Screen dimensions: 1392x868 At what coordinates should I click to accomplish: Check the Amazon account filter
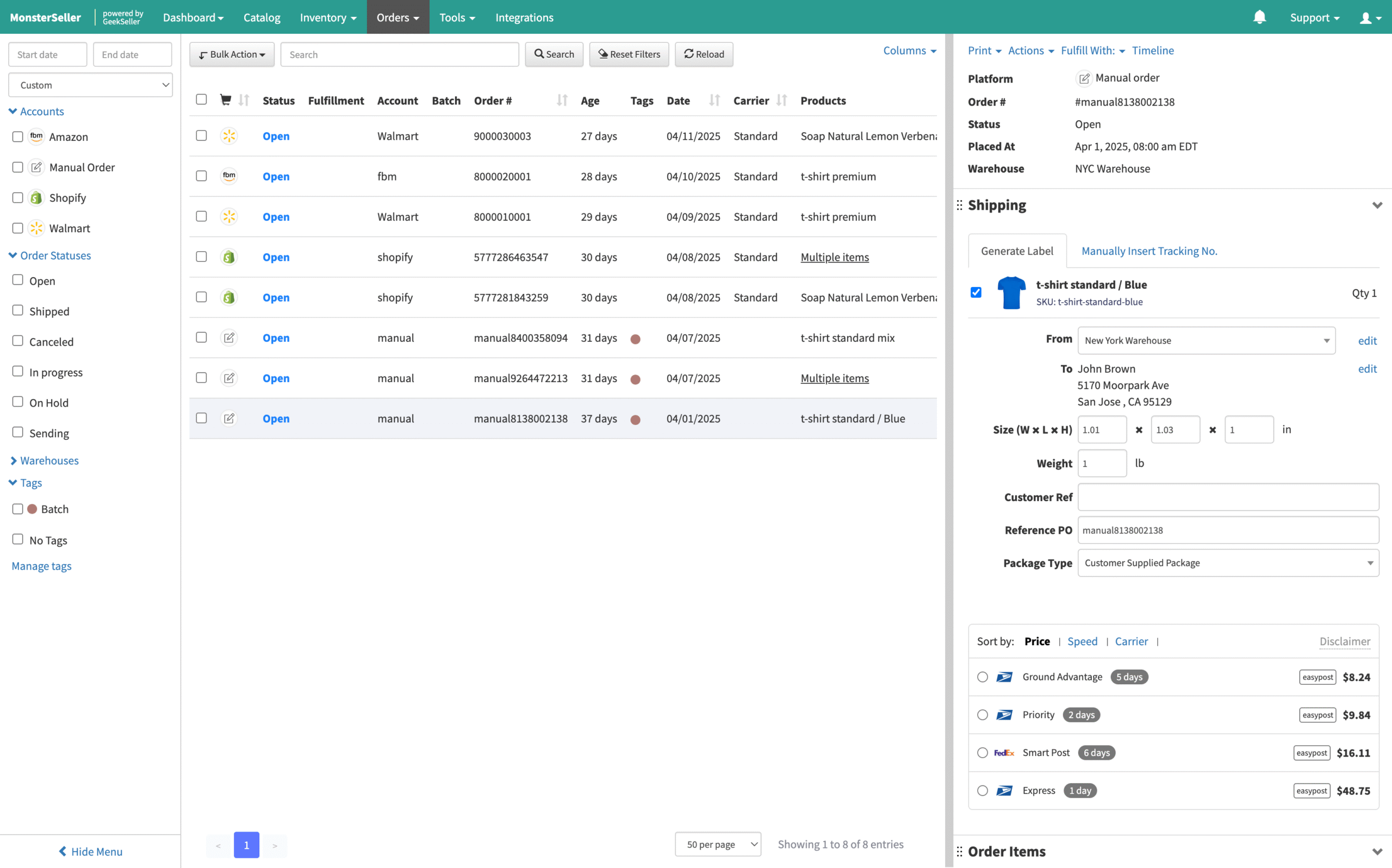click(x=18, y=136)
